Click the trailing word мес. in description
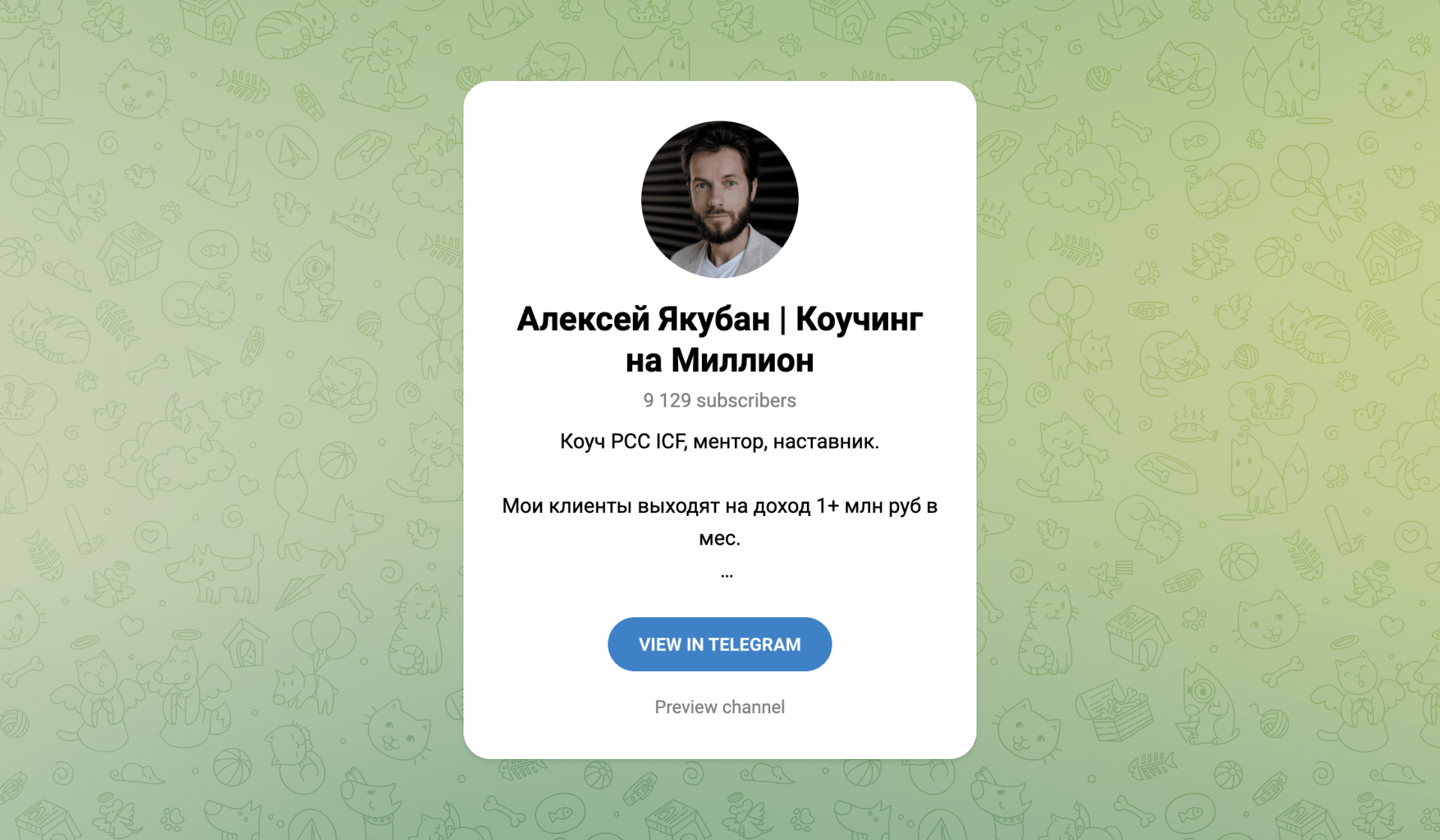1440x840 pixels. (719, 538)
